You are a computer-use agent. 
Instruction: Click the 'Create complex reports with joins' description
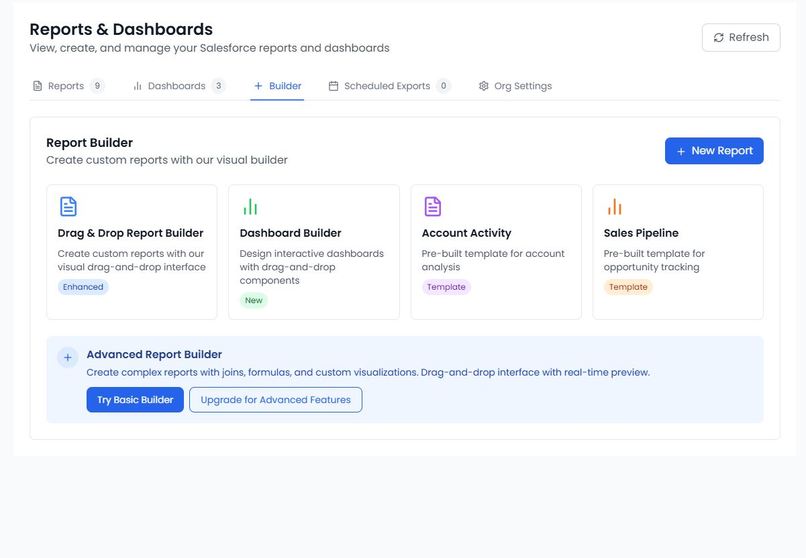368,373
